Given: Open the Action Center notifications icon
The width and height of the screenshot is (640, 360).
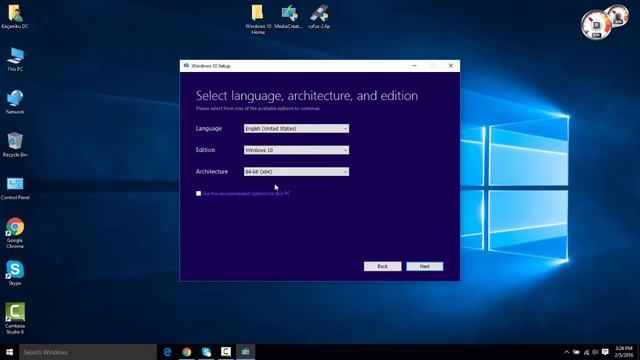Looking at the screenshot, I should [605, 352].
